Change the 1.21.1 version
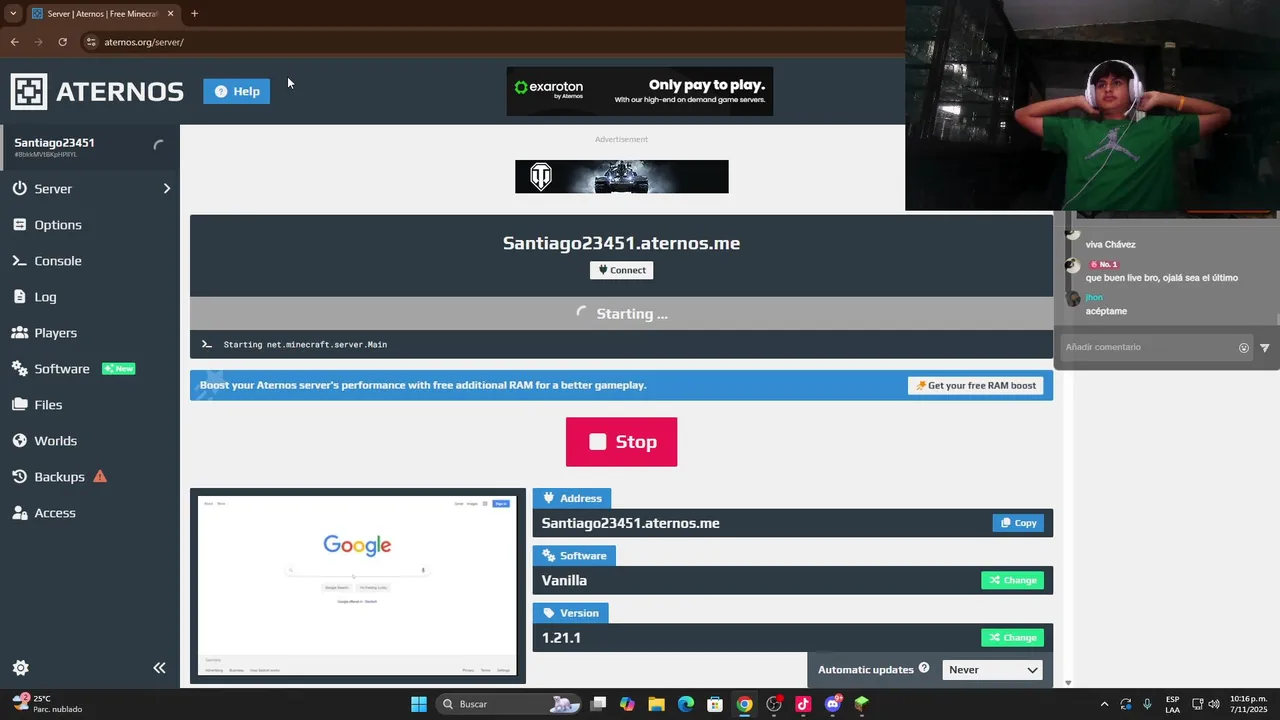 pos(1012,637)
